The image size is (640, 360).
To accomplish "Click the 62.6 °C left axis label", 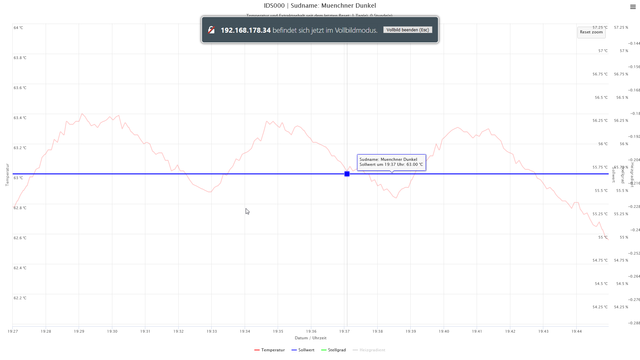I will pyautogui.click(x=20, y=238).
